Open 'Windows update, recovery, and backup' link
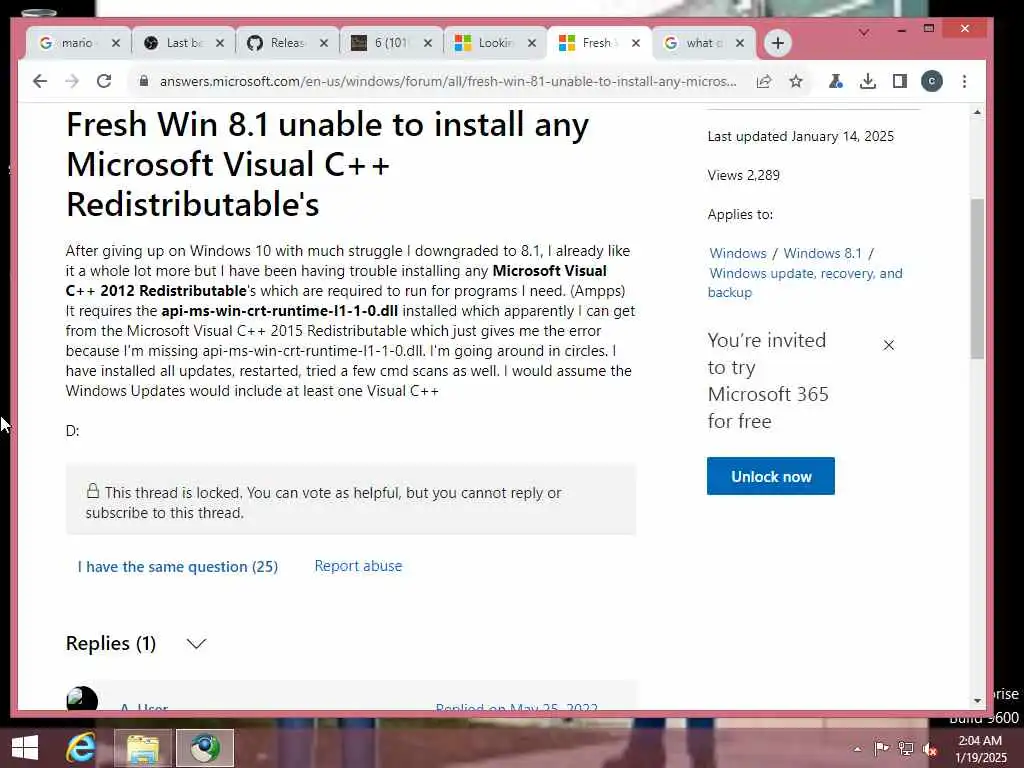 click(805, 283)
